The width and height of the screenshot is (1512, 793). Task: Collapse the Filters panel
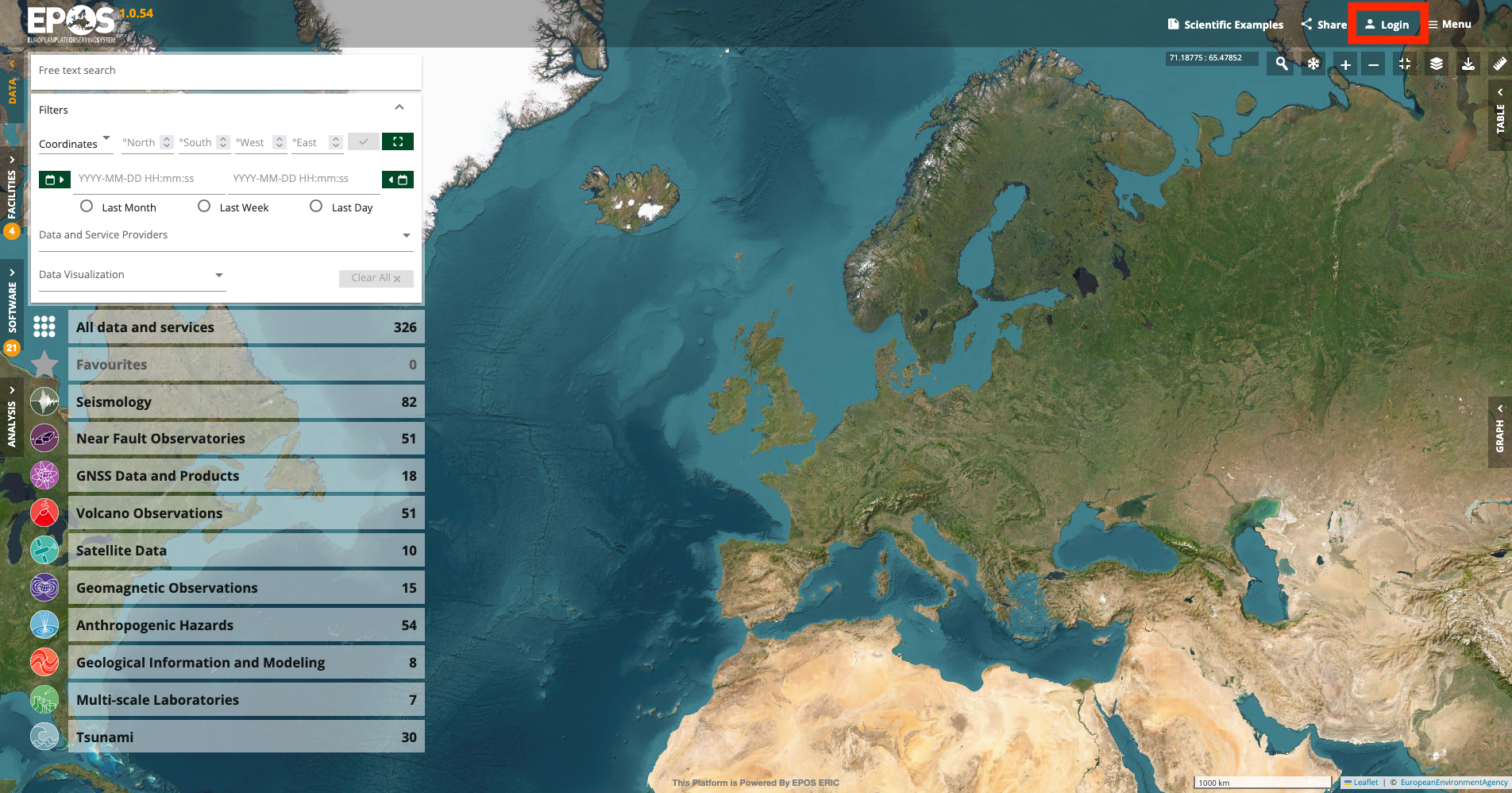point(399,108)
